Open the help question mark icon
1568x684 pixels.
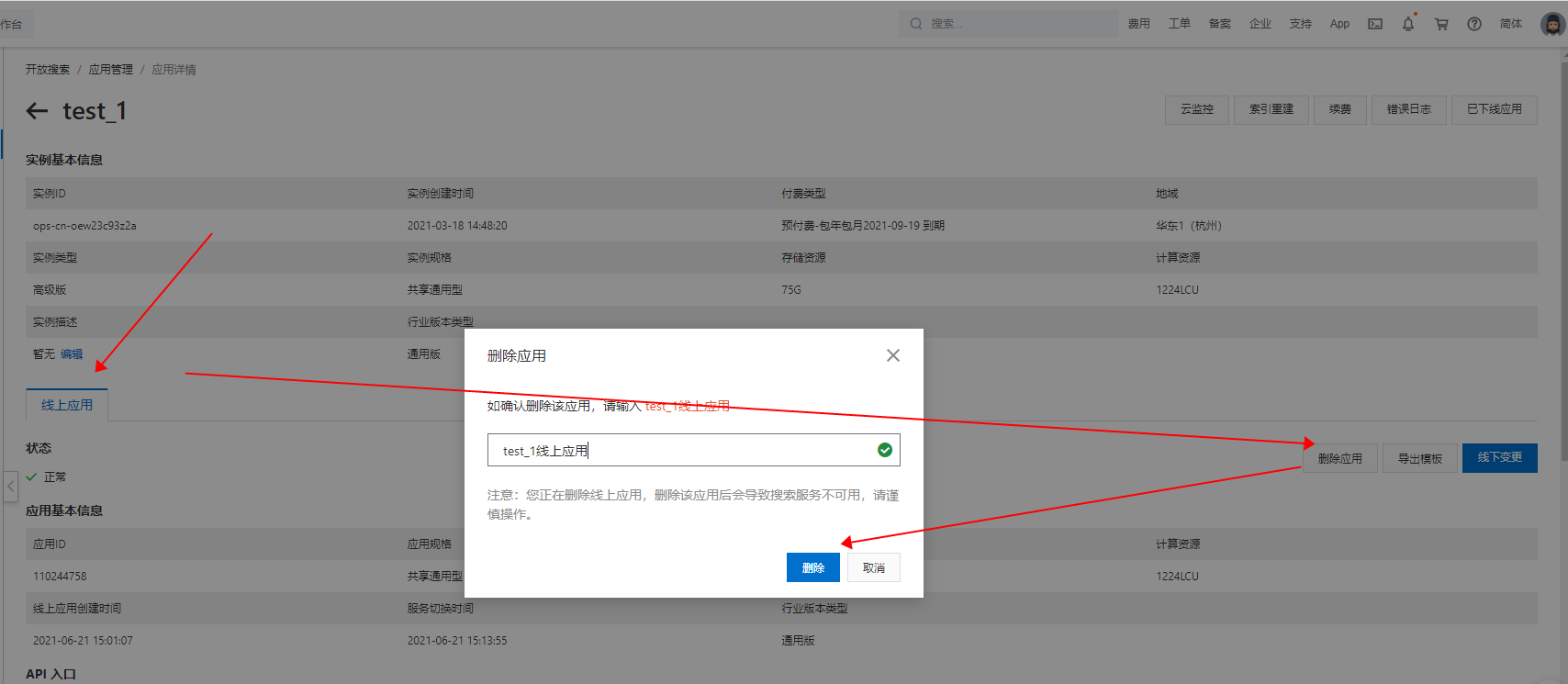pos(1474,24)
